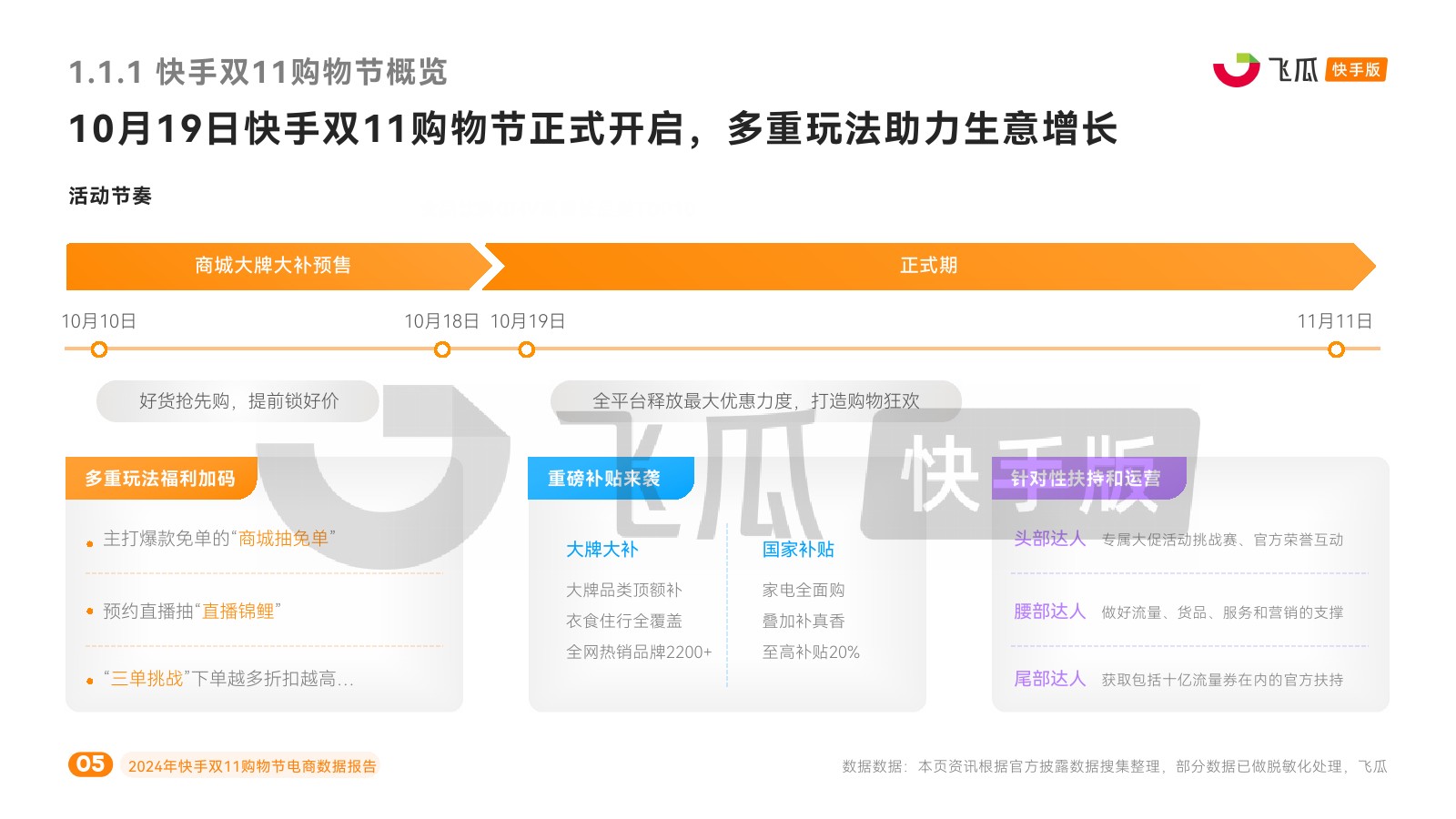Screen dimensions: 1456x819
Task: Click the 快手版 orange badge
Action: (x=1356, y=70)
